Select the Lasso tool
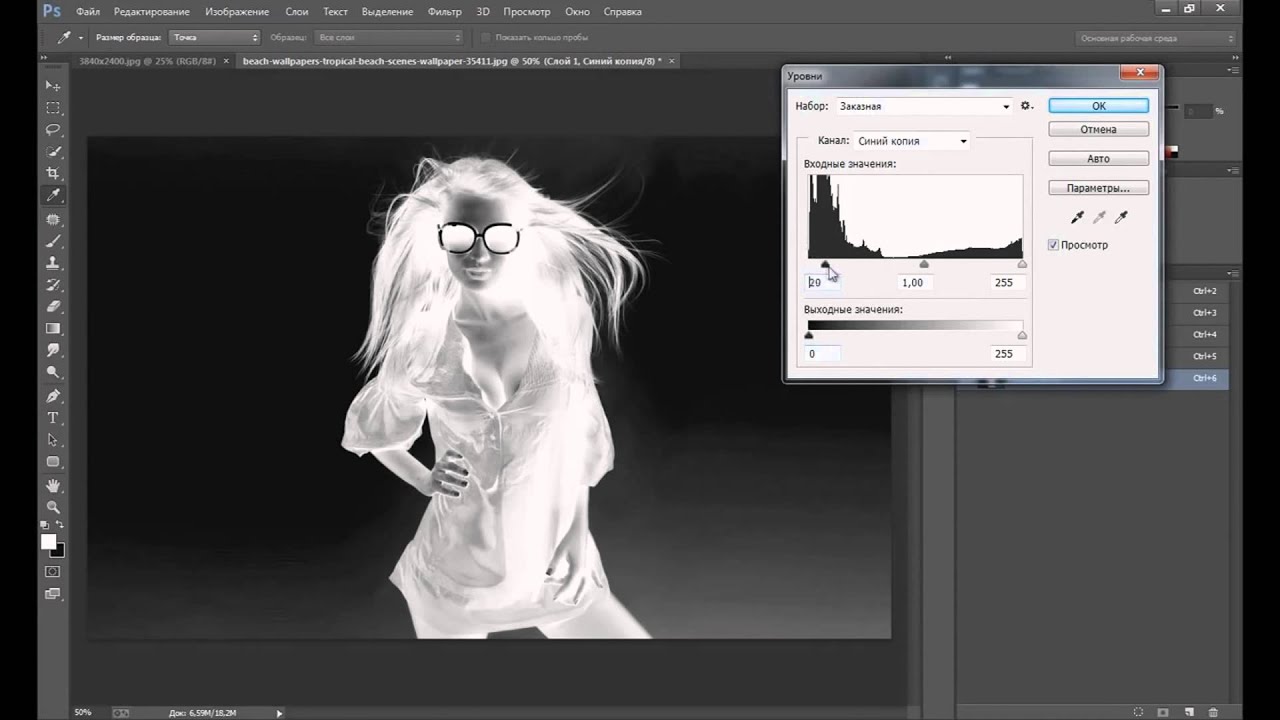This screenshot has height=720, width=1280. point(53,130)
